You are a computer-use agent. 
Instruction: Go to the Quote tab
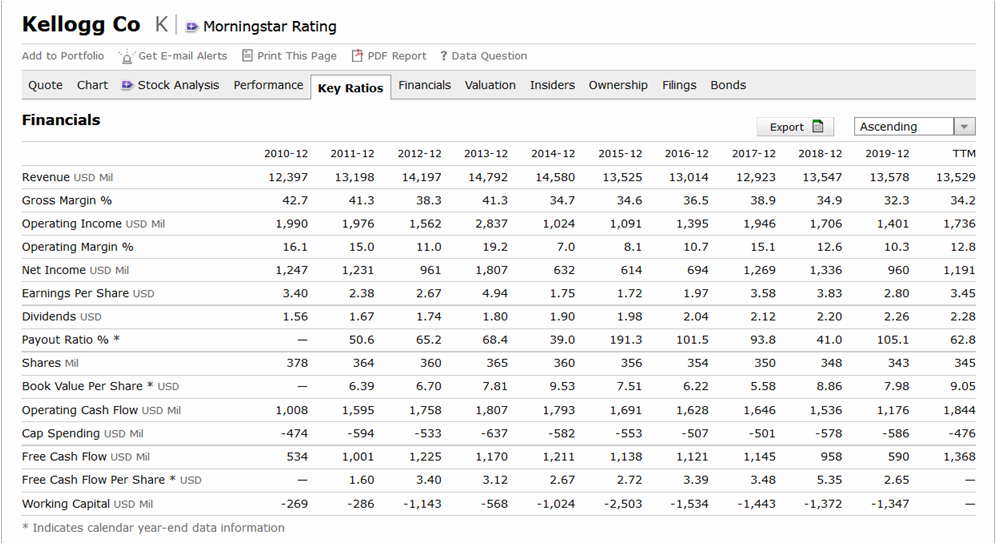pos(45,85)
